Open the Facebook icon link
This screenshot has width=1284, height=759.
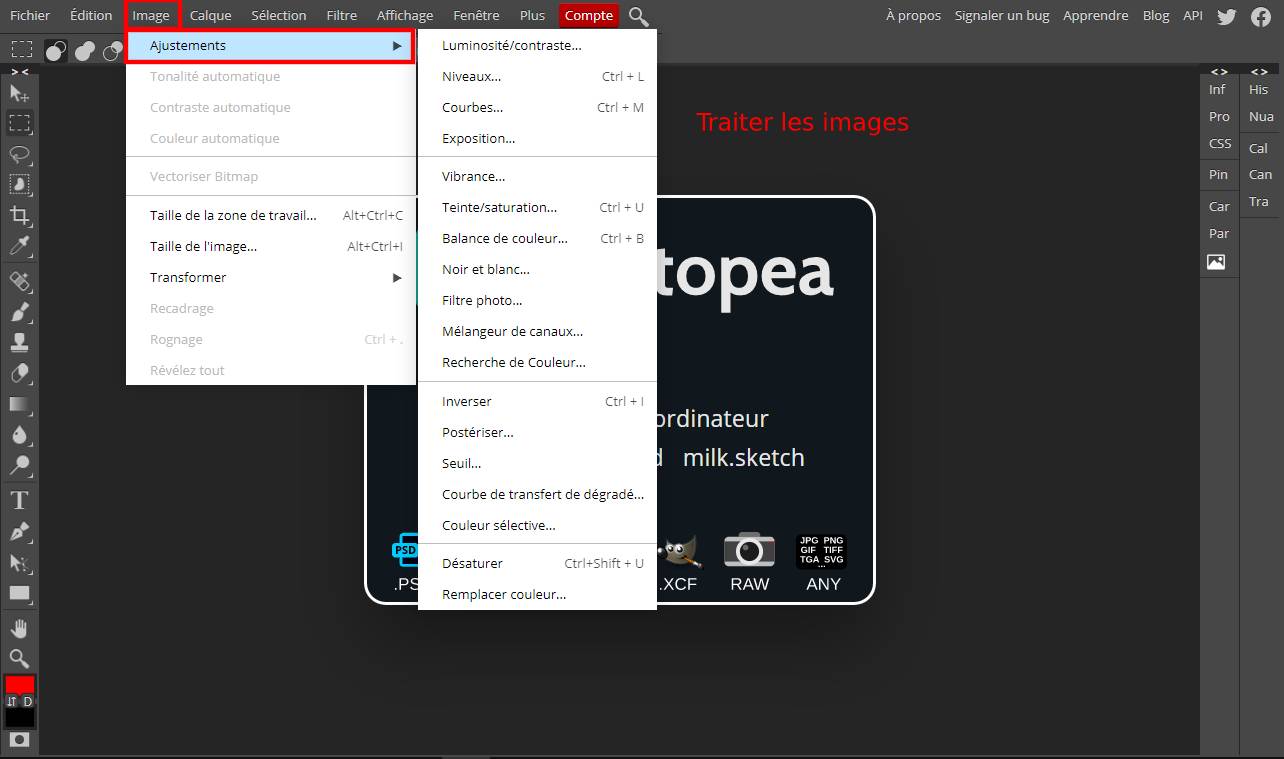[x=1261, y=16]
